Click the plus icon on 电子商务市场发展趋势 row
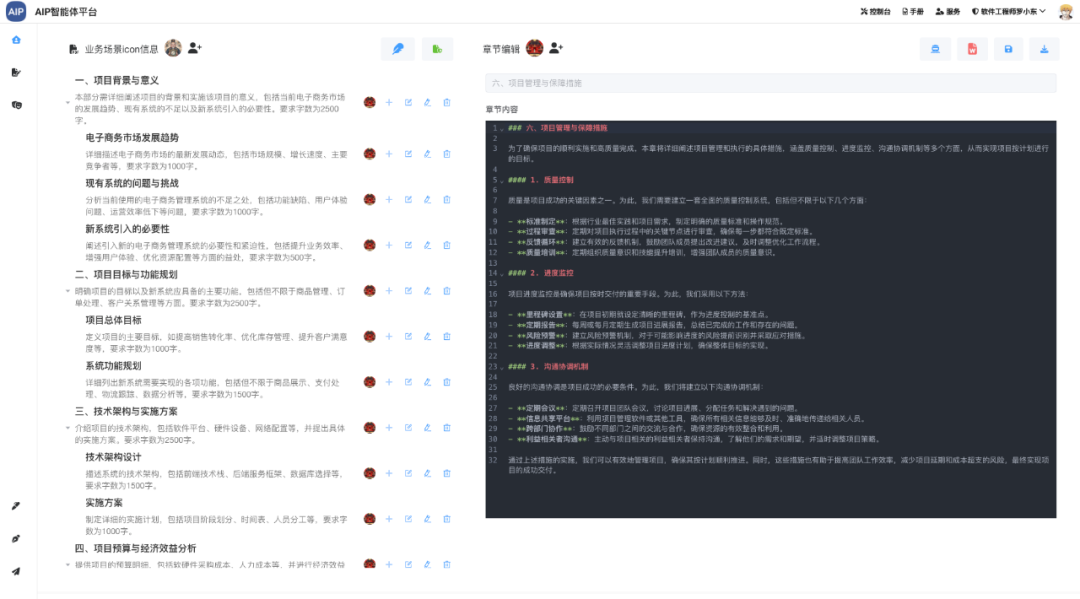1080x599 pixels. pyautogui.click(x=389, y=154)
